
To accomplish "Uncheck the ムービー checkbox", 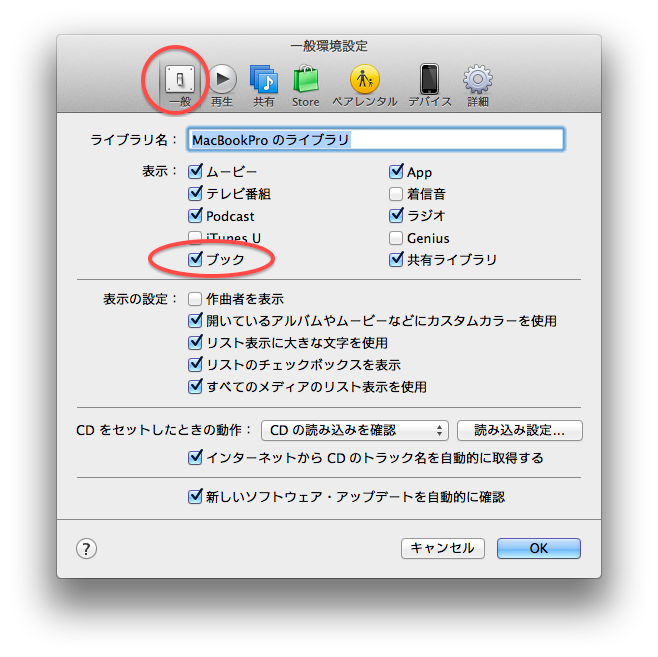I will 195,171.
